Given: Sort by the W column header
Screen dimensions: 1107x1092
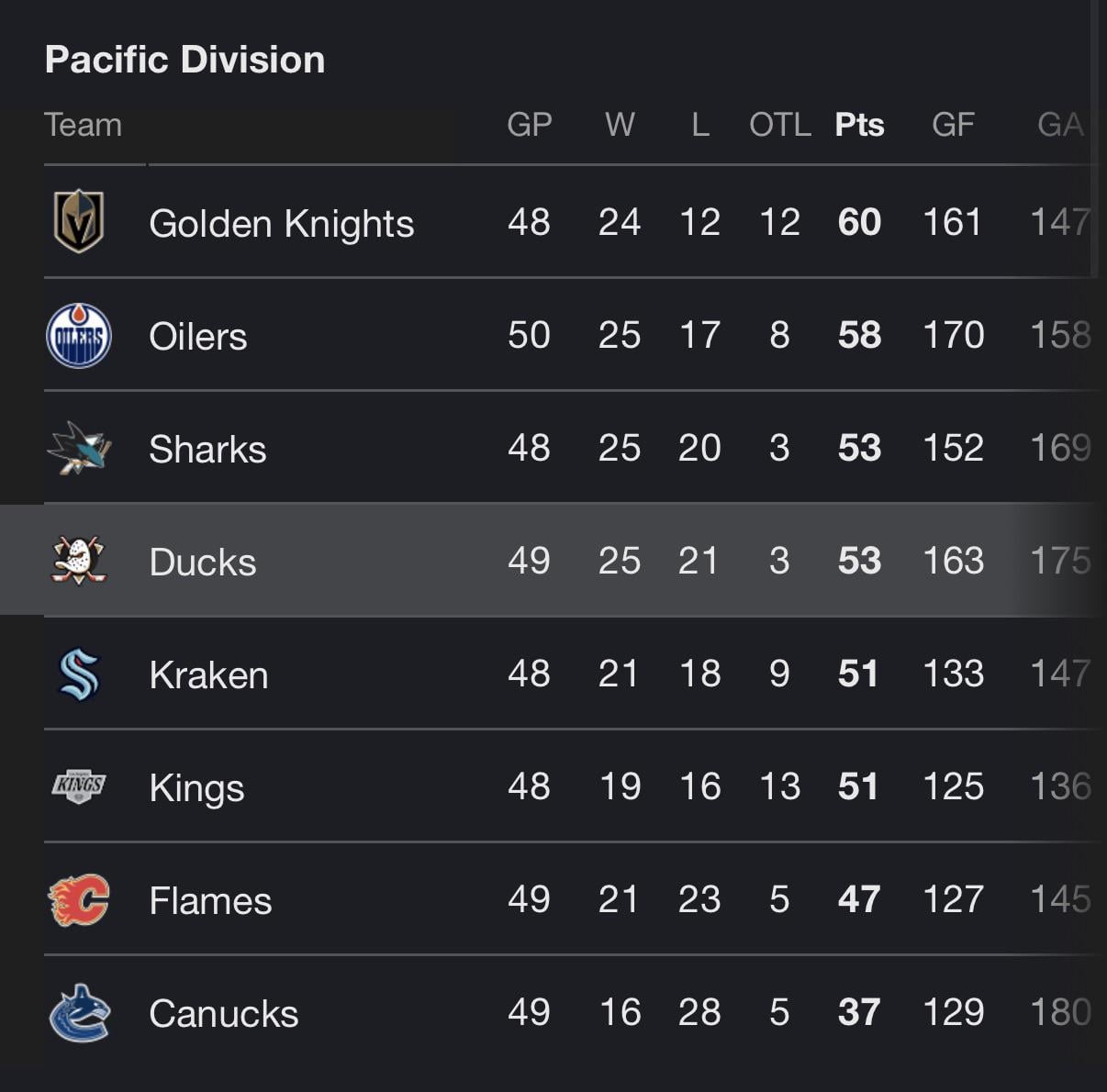Looking at the screenshot, I should pyautogui.click(x=620, y=125).
